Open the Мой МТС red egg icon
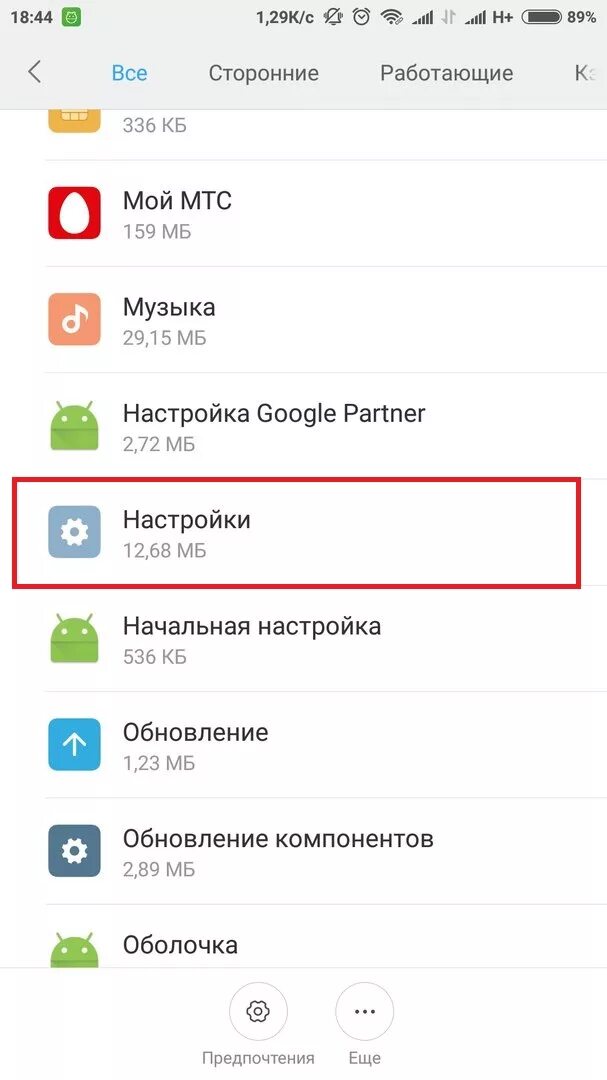 point(74,213)
